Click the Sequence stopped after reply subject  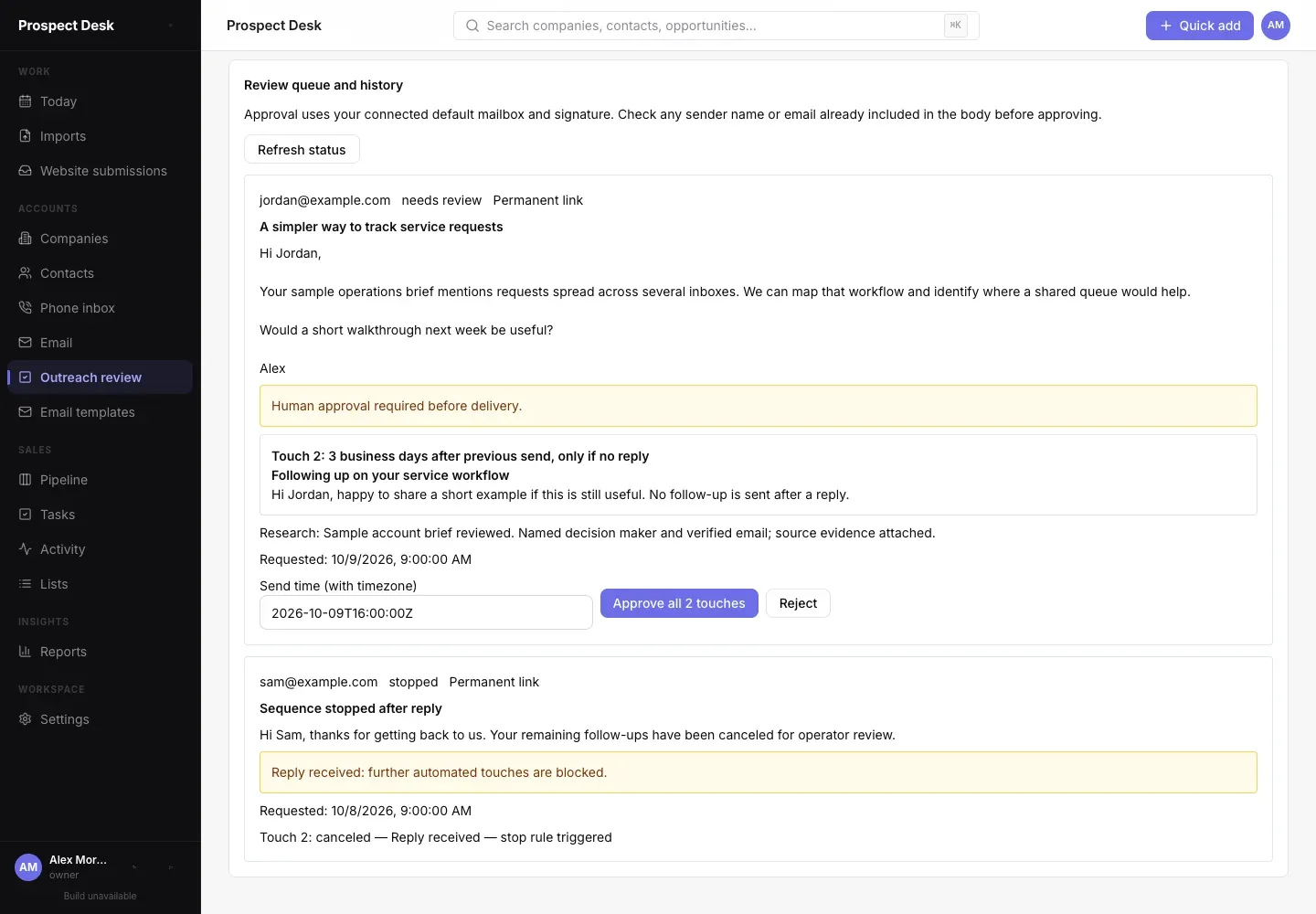click(351, 708)
